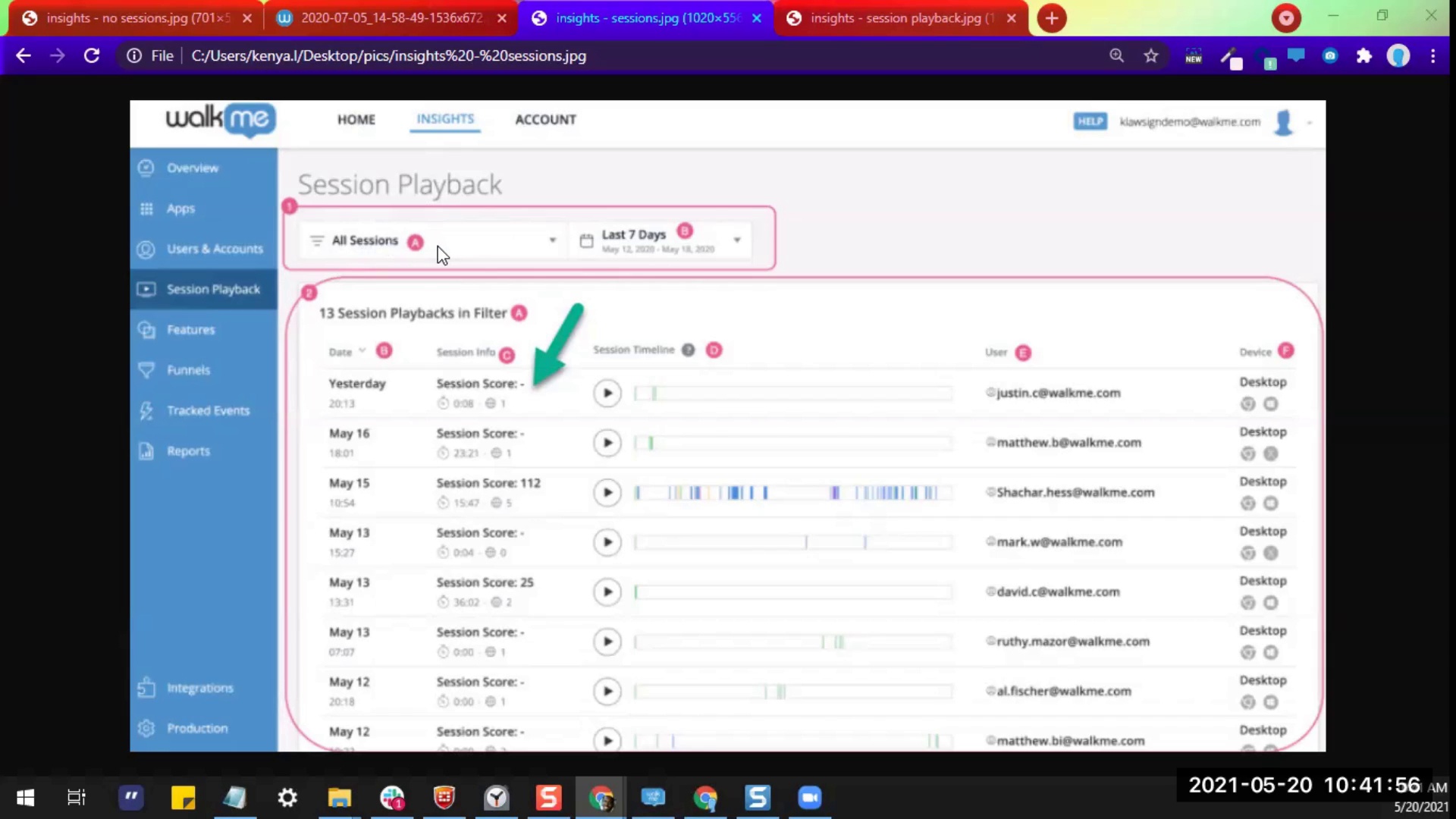This screenshot has height=819, width=1456.
Task: Go to HOME tab
Action: click(x=356, y=120)
